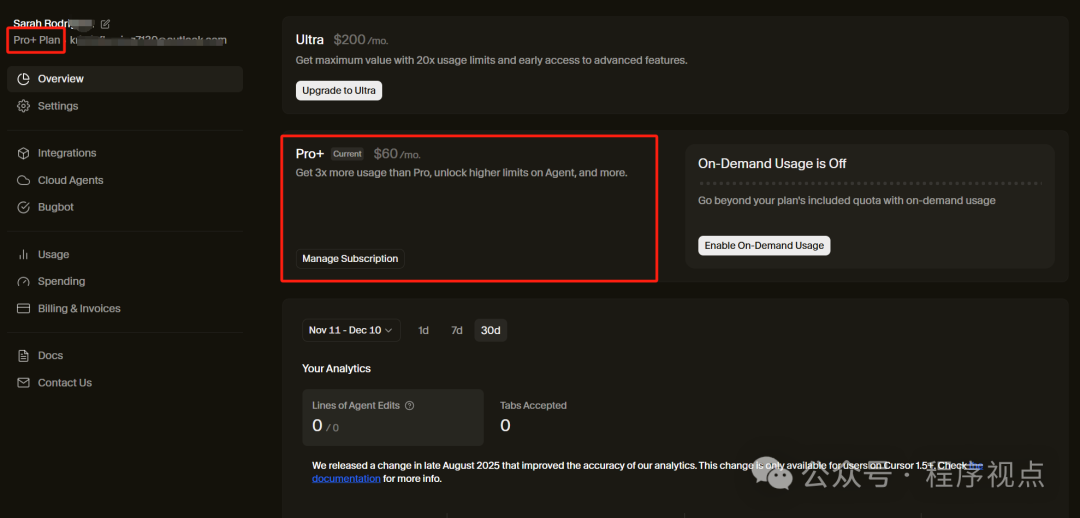Click the Settings gear icon
Screen dimensions: 1080x518
23,106
